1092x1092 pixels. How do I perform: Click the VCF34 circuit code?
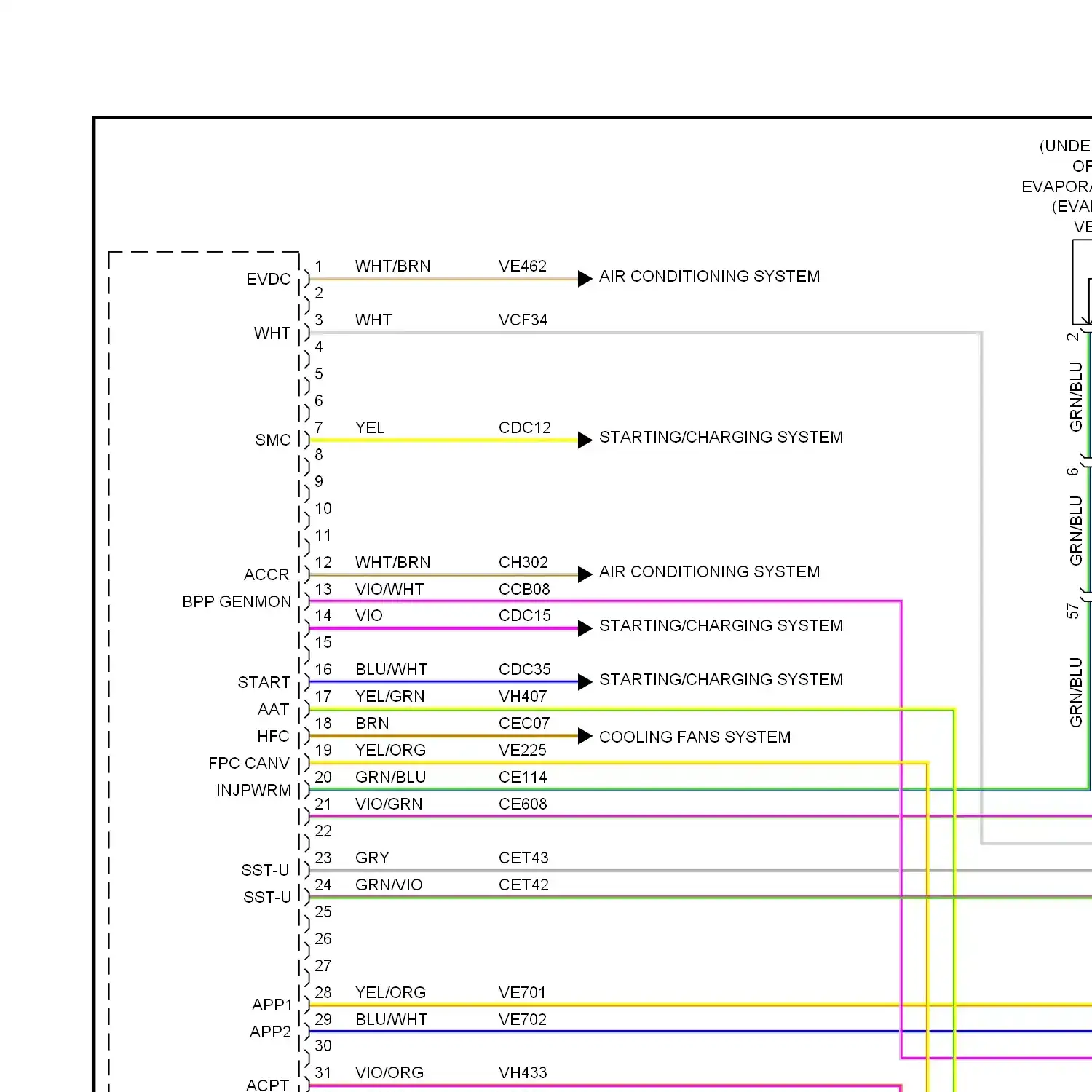tap(523, 320)
